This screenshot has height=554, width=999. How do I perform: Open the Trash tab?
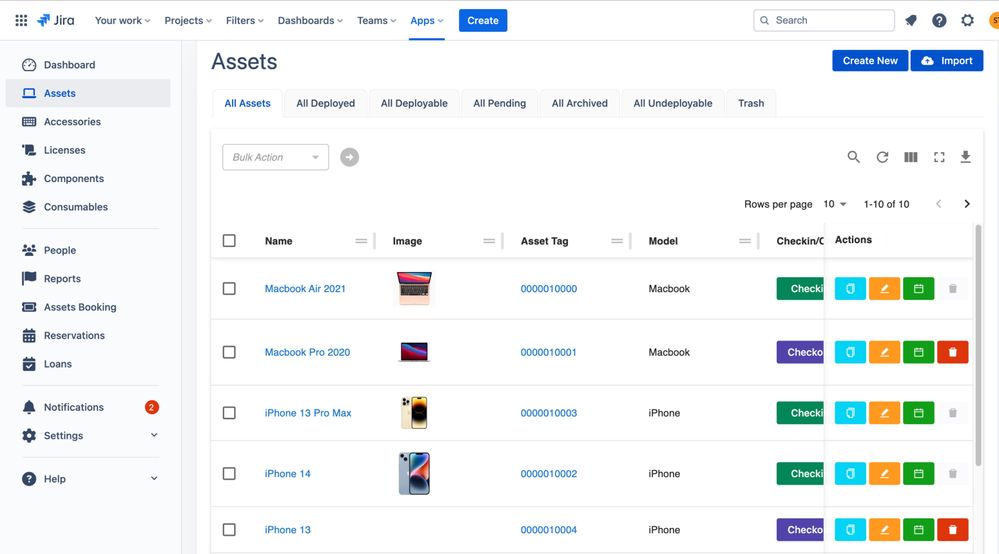(751, 103)
